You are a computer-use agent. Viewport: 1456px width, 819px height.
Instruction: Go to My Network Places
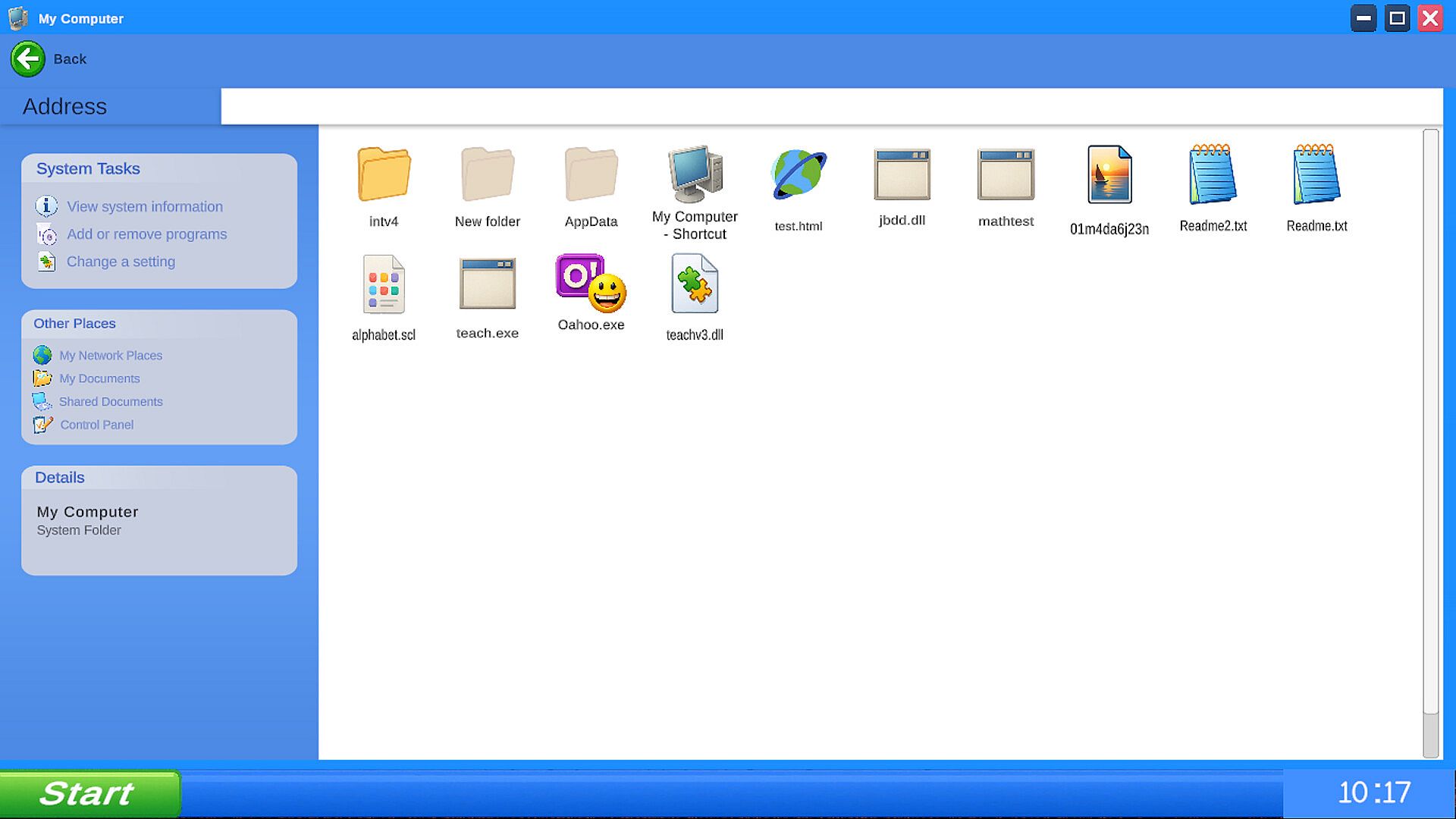[111, 356]
